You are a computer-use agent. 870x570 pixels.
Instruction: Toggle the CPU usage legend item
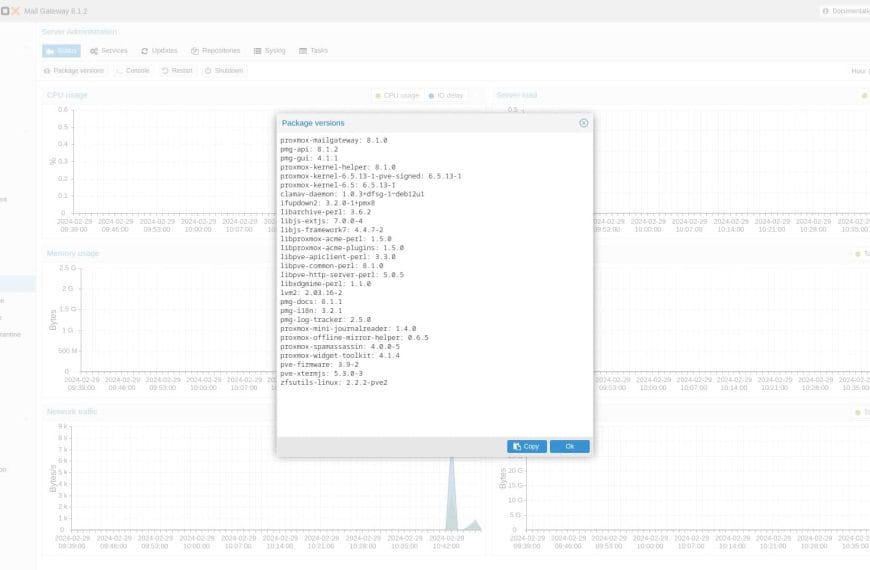click(x=397, y=95)
